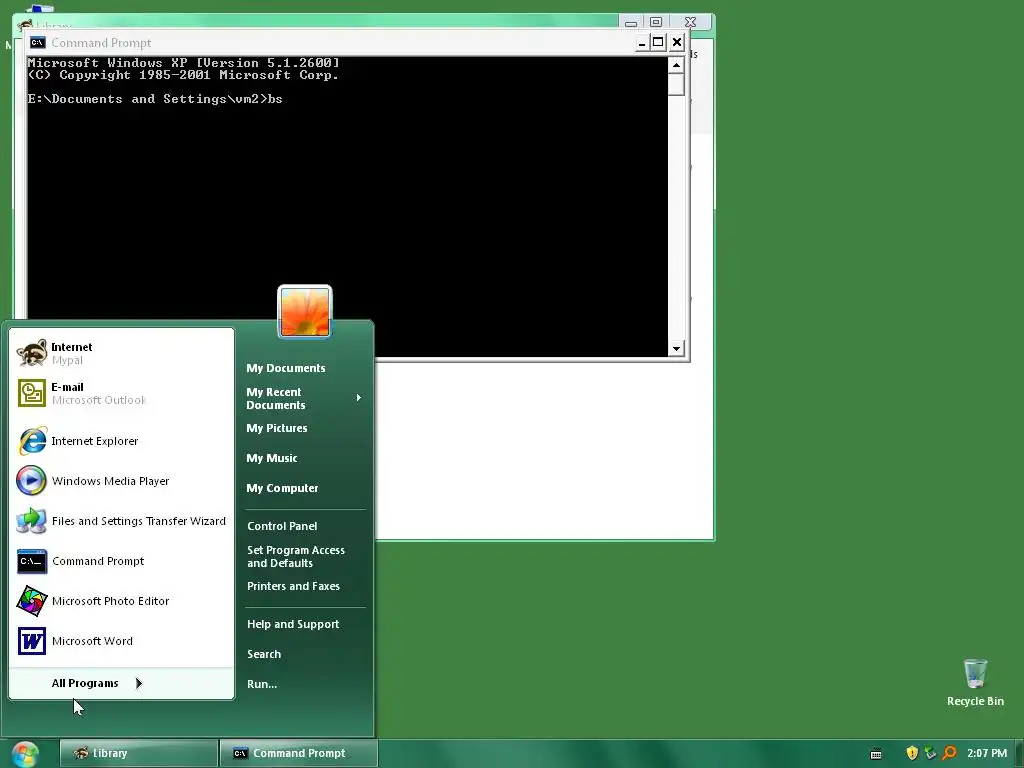Switch to Library taskbar button

click(138, 753)
